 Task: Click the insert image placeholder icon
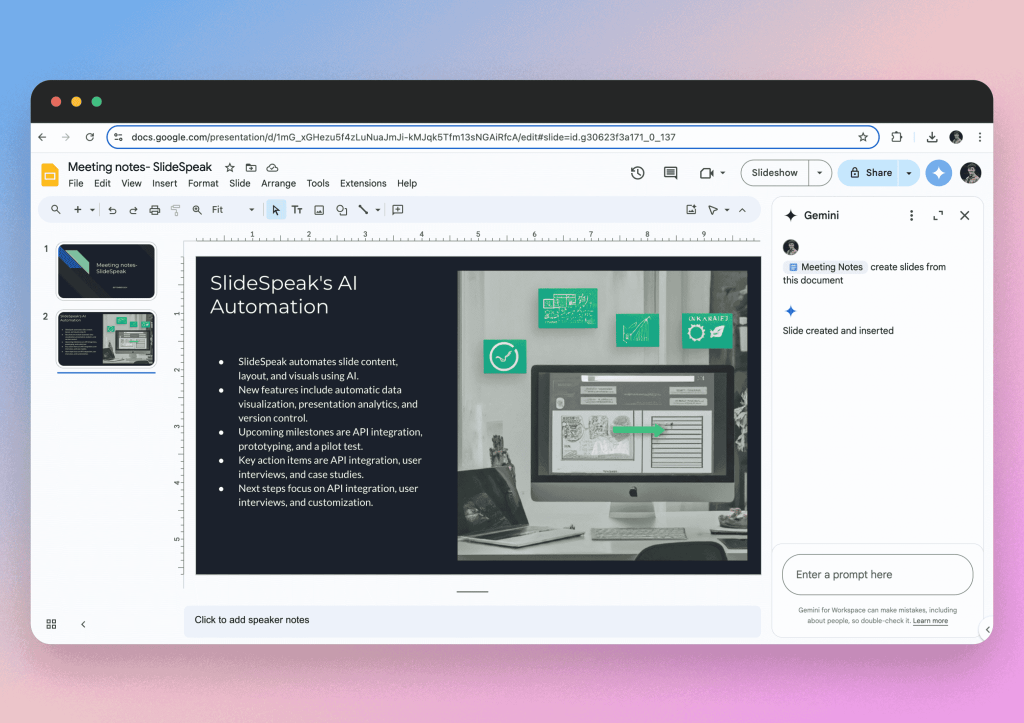pos(691,210)
